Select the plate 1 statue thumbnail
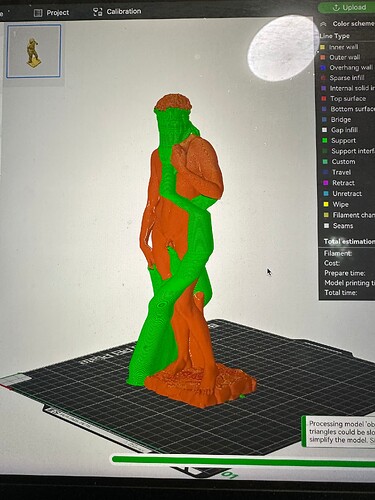375x500 pixels. tap(33, 51)
